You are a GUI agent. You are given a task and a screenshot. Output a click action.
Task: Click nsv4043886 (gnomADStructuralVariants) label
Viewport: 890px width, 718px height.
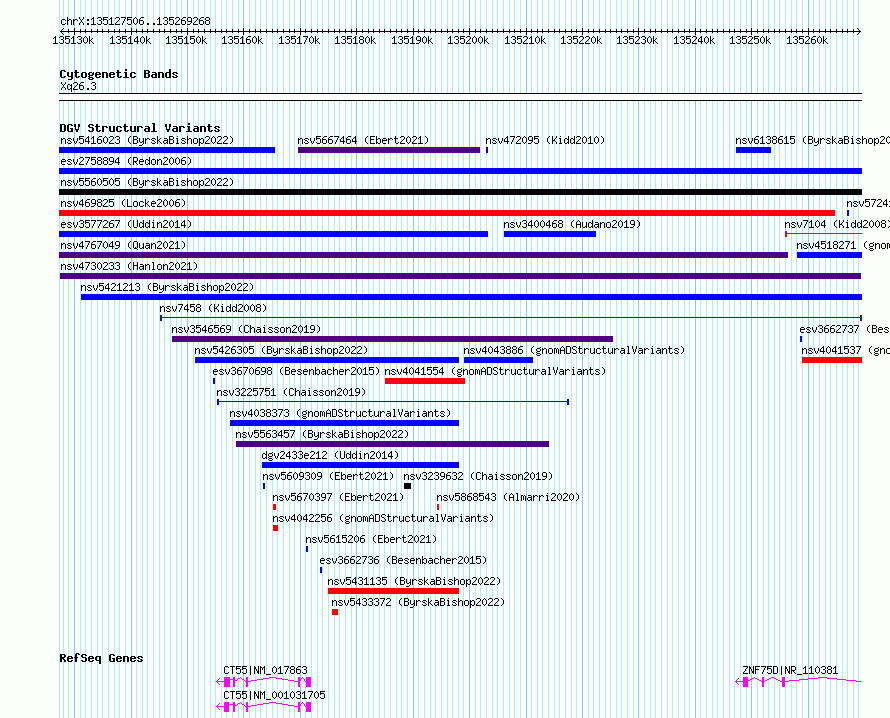[x=574, y=350]
